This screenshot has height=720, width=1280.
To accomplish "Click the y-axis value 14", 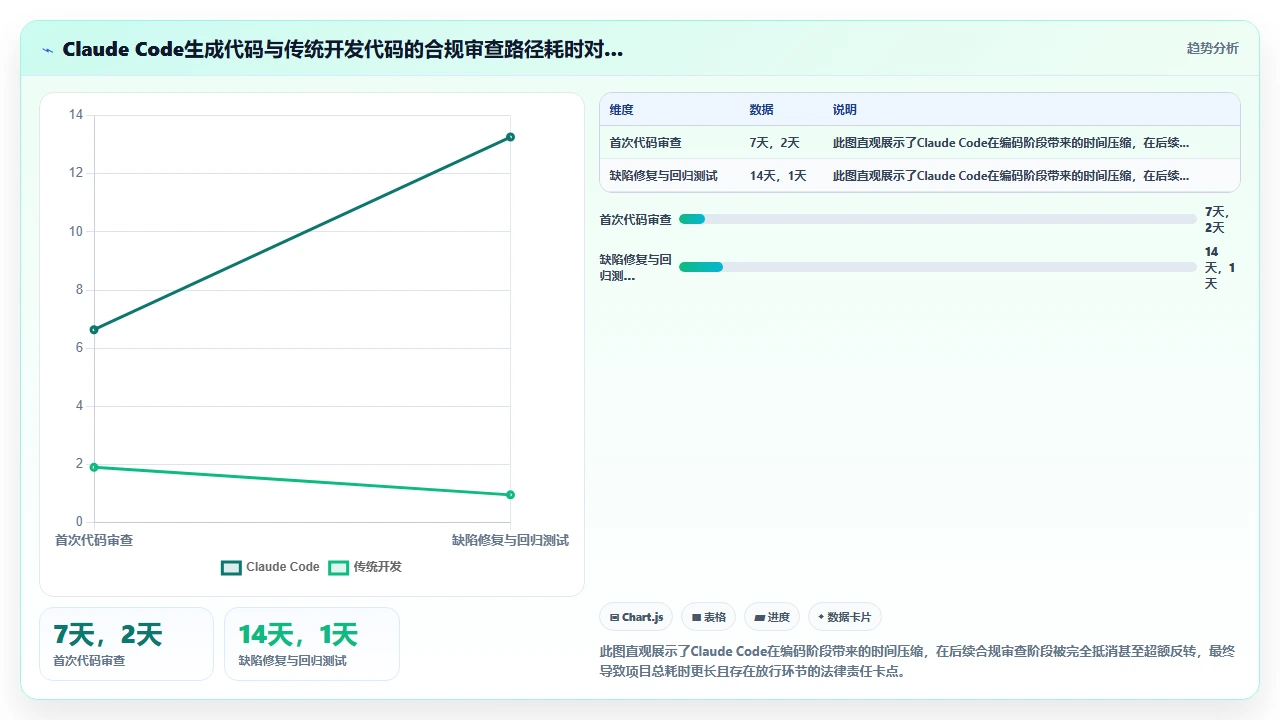I will click(76, 115).
